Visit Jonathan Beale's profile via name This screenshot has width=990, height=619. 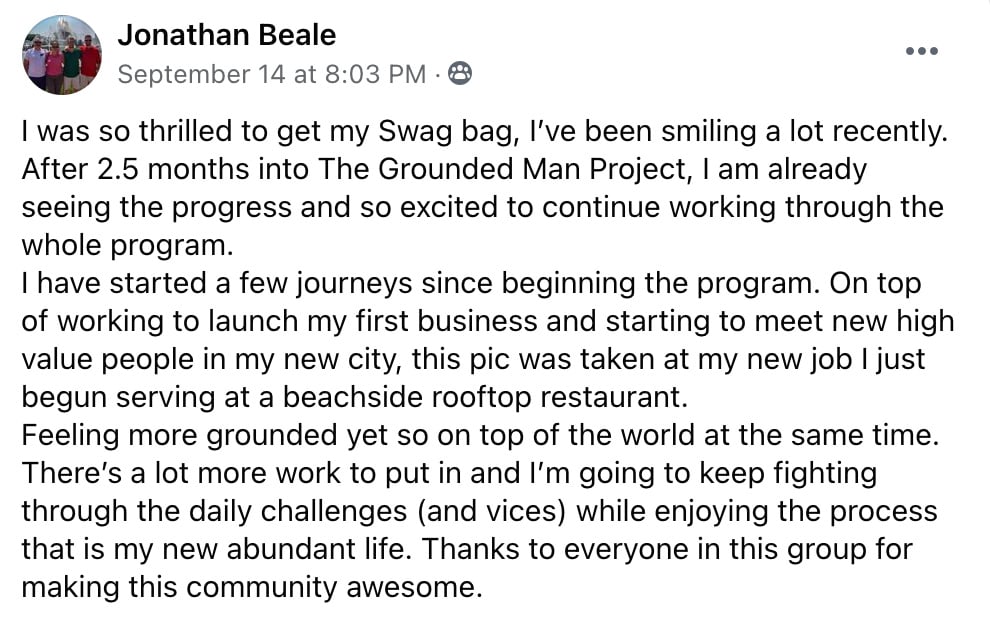pyautogui.click(x=227, y=35)
